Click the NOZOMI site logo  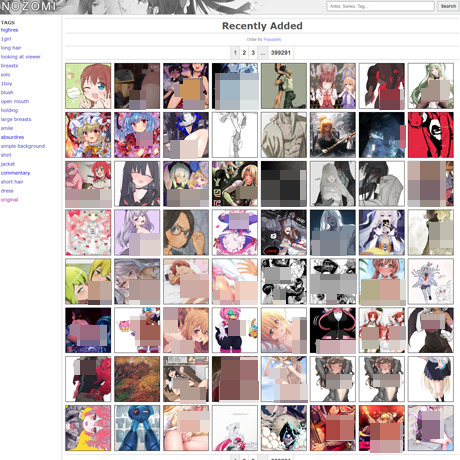click(x=28, y=6)
